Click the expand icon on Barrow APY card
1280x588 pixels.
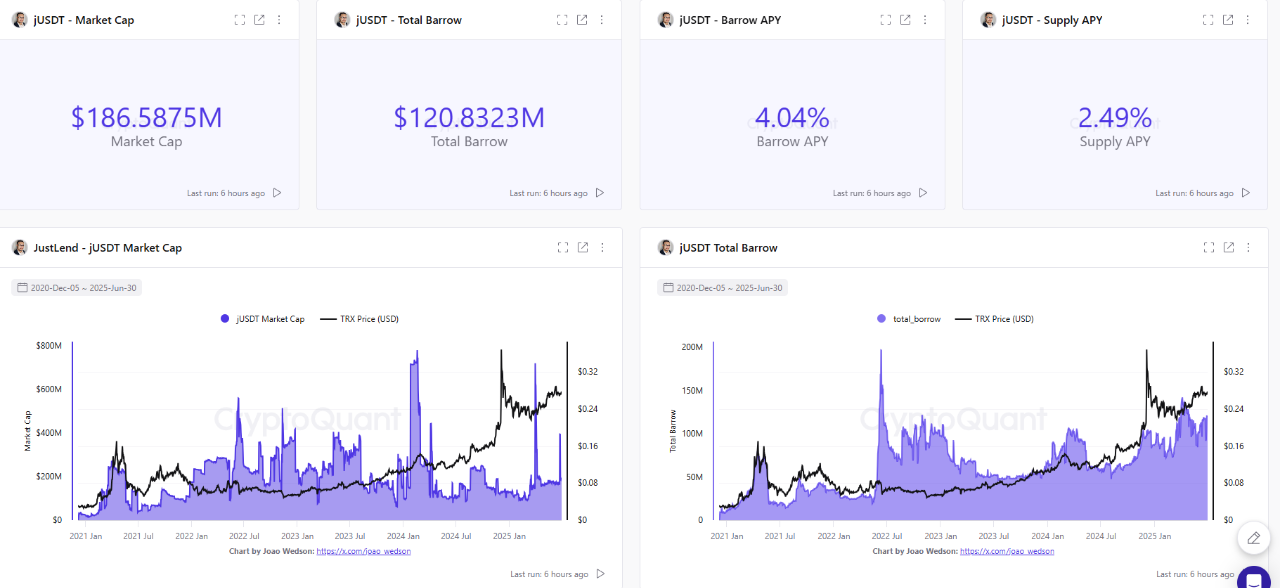click(x=885, y=18)
